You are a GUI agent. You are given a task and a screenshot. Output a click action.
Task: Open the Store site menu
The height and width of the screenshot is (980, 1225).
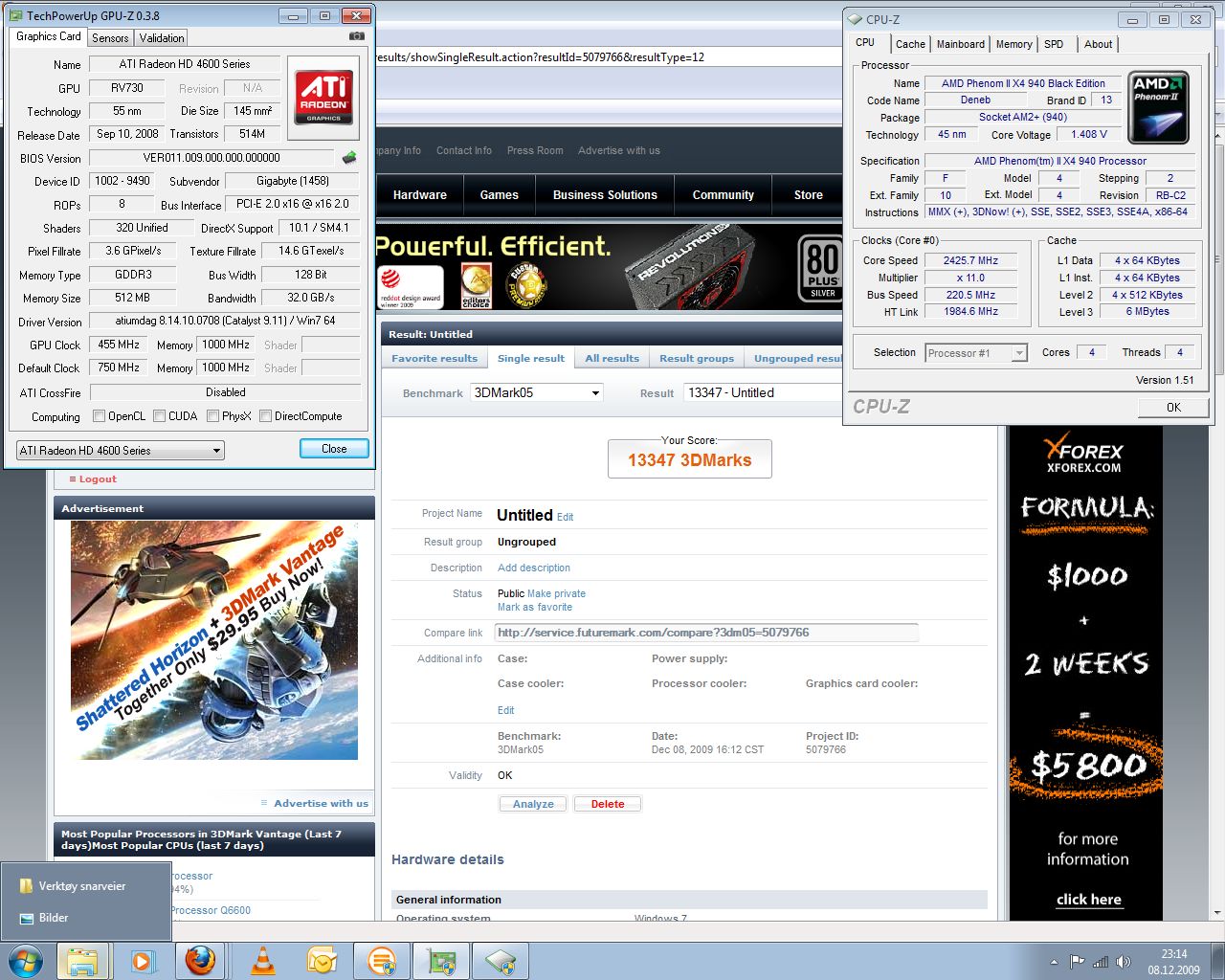tap(808, 194)
